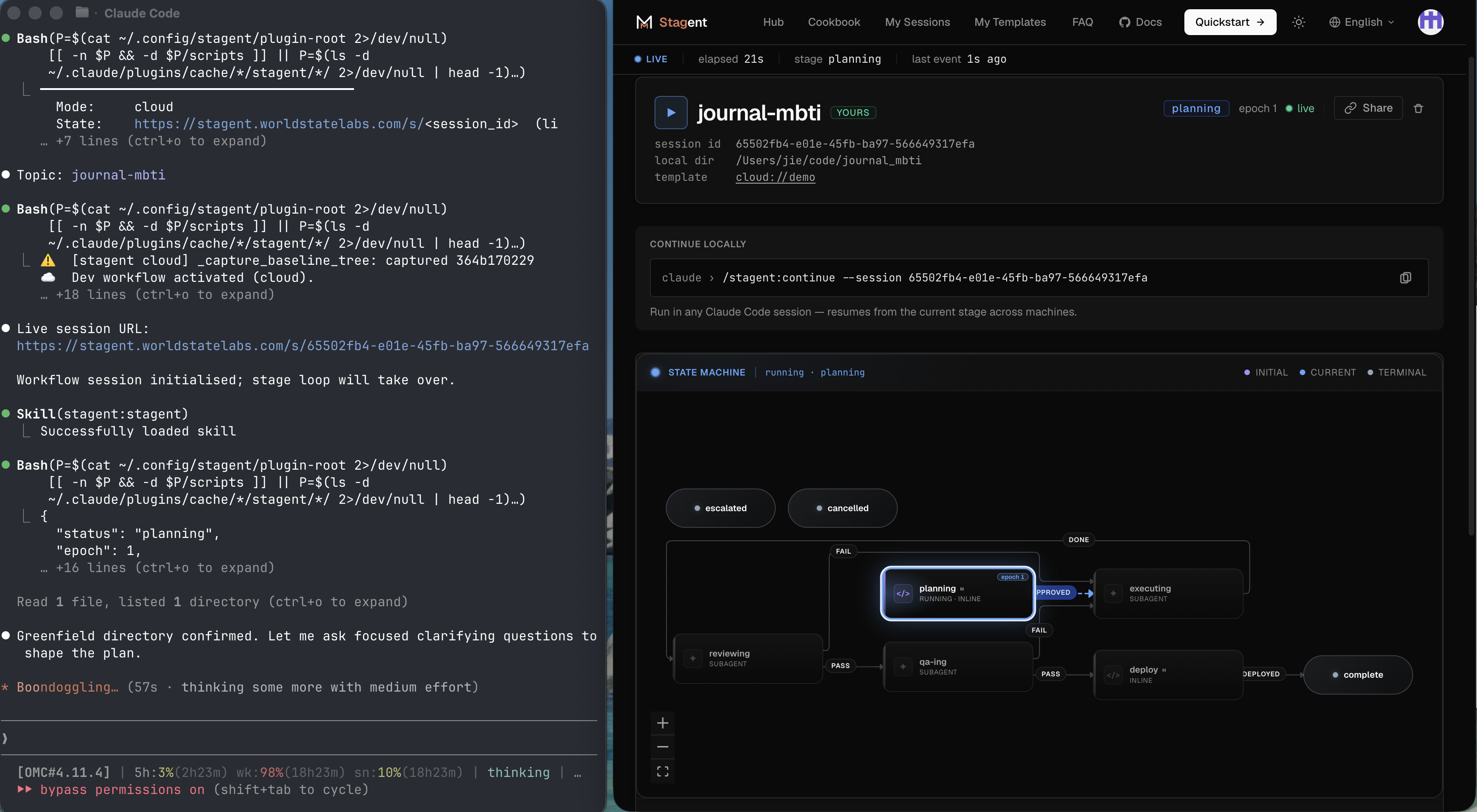The height and width of the screenshot is (812, 1477).
Task: Click the PASS label after reviewing node
Action: click(840, 665)
